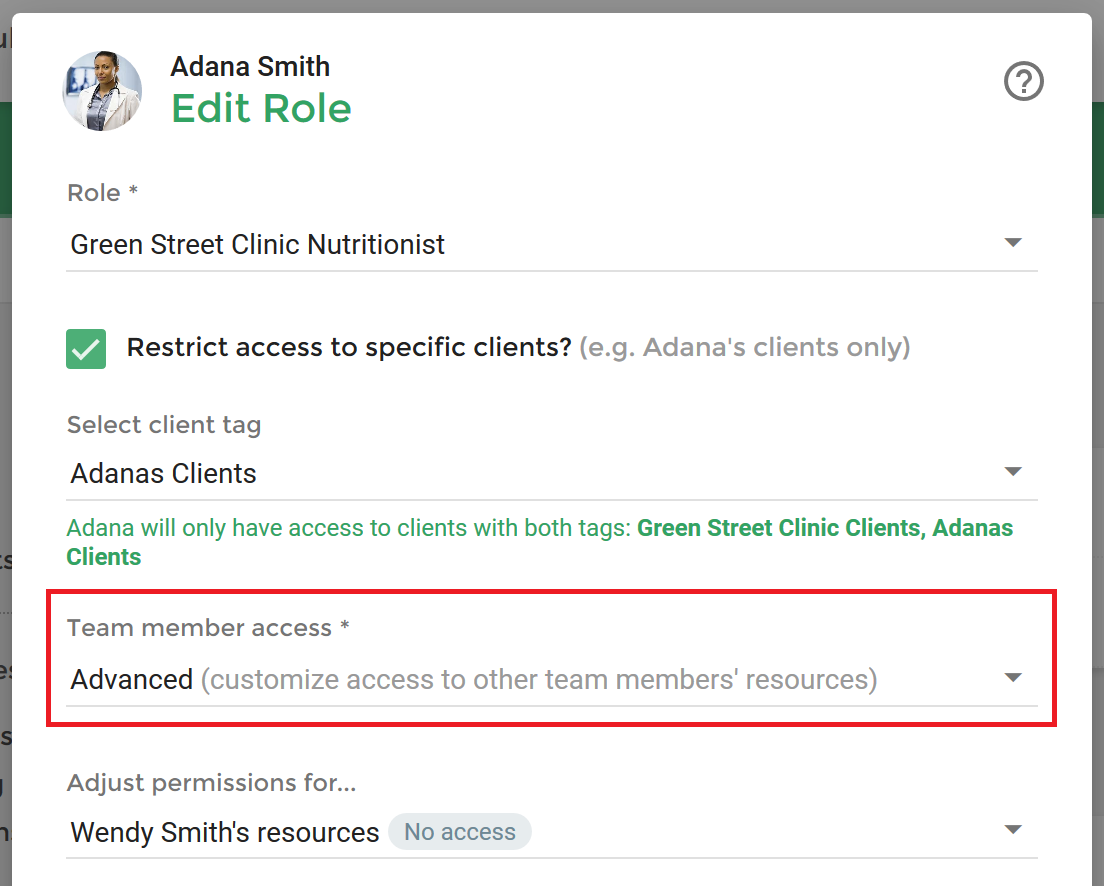
Task: Click the Adana Smith name text
Action: 250,67
